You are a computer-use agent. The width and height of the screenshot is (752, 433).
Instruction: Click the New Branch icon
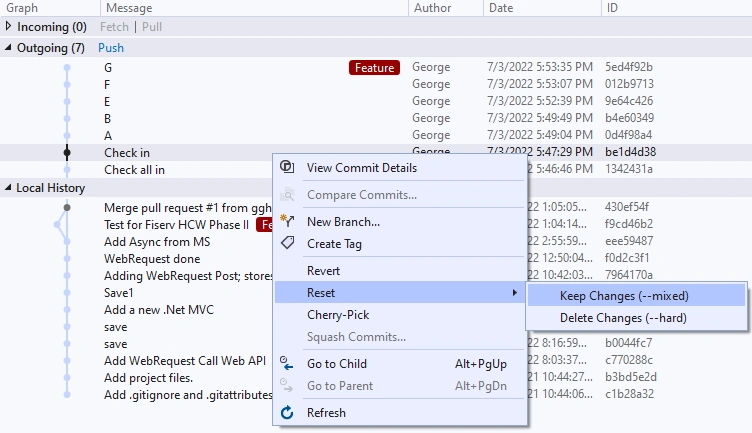(287, 221)
